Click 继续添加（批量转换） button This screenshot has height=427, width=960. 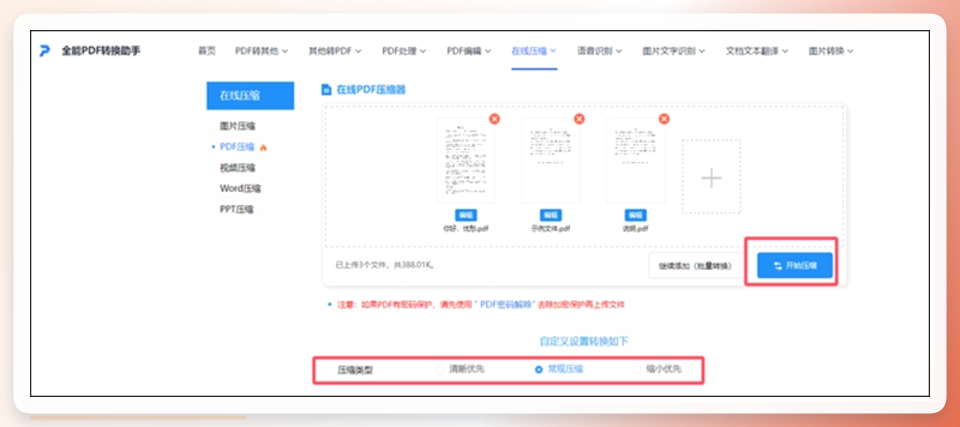[x=694, y=266]
